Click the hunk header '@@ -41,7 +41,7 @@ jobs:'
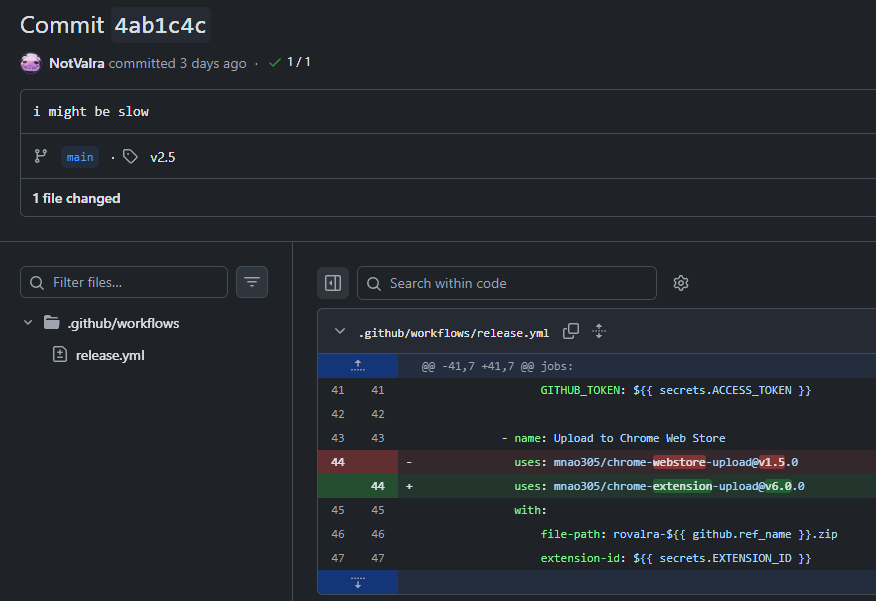 (x=497, y=366)
